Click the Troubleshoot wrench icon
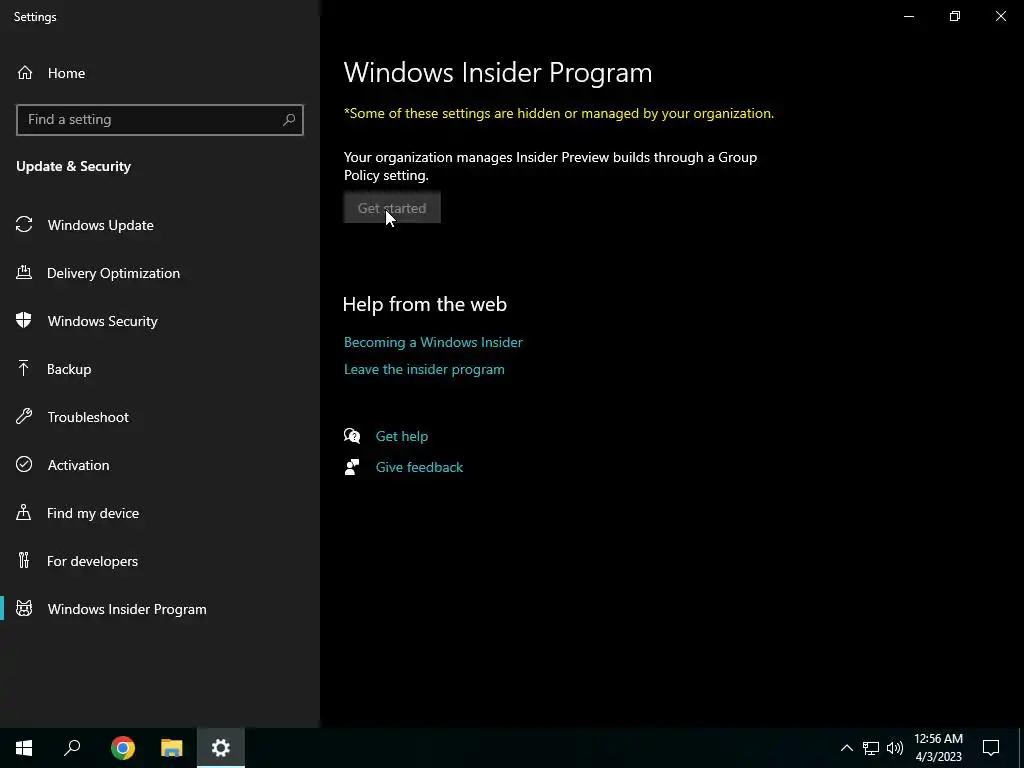Viewport: 1024px width, 768px height. pyautogui.click(x=24, y=417)
